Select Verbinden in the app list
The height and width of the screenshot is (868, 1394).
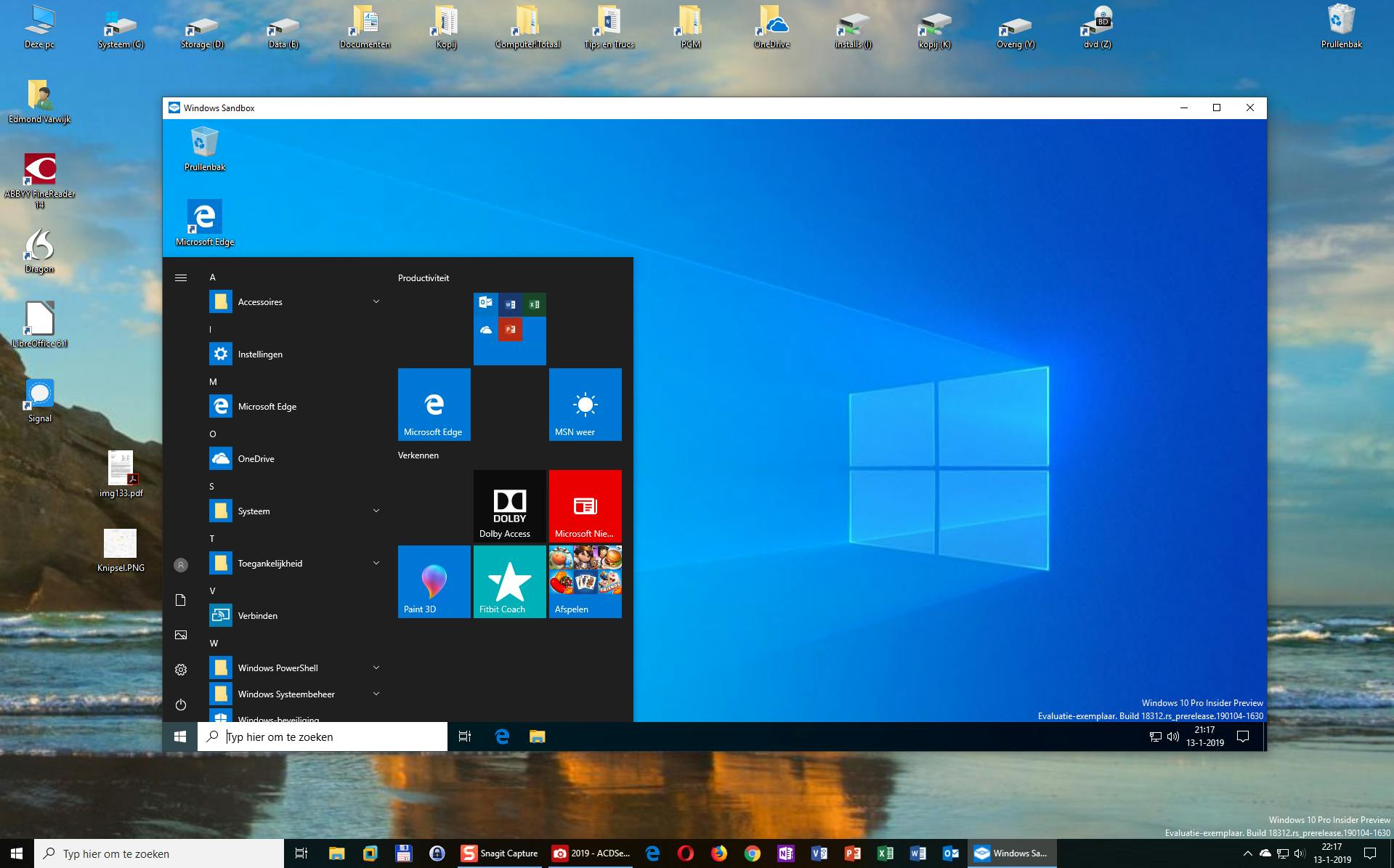pyautogui.click(x=257, y=616)
